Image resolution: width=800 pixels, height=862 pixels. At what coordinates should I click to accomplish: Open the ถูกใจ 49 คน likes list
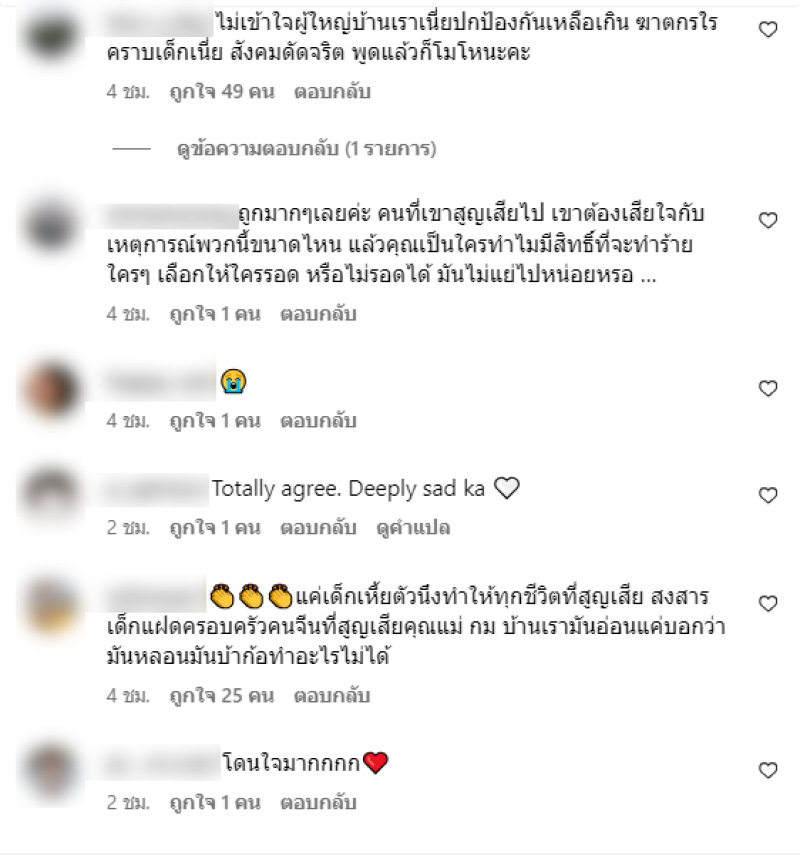tap(222, 92)
